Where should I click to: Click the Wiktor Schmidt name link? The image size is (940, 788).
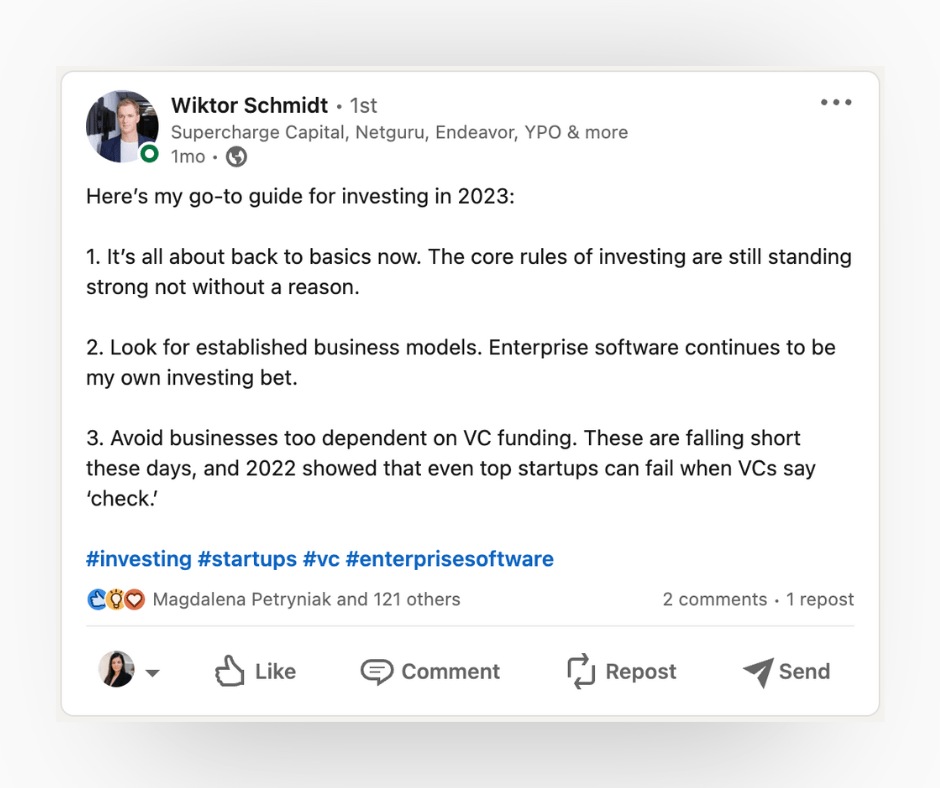[249, 105]
